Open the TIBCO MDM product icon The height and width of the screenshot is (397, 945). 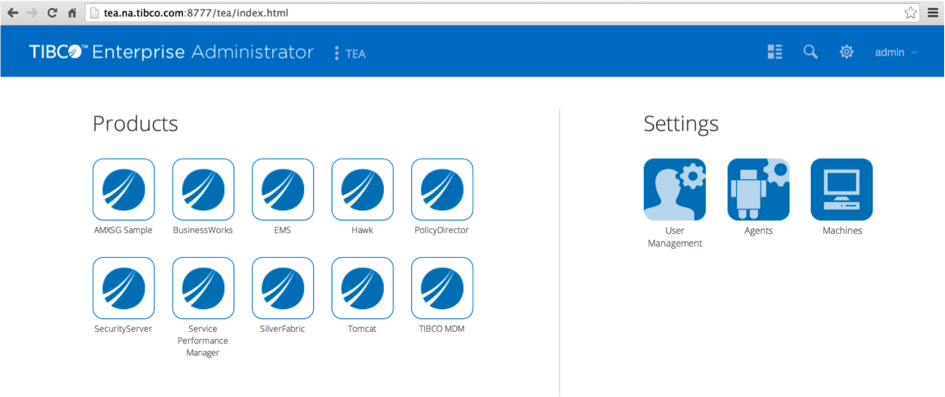442,288
